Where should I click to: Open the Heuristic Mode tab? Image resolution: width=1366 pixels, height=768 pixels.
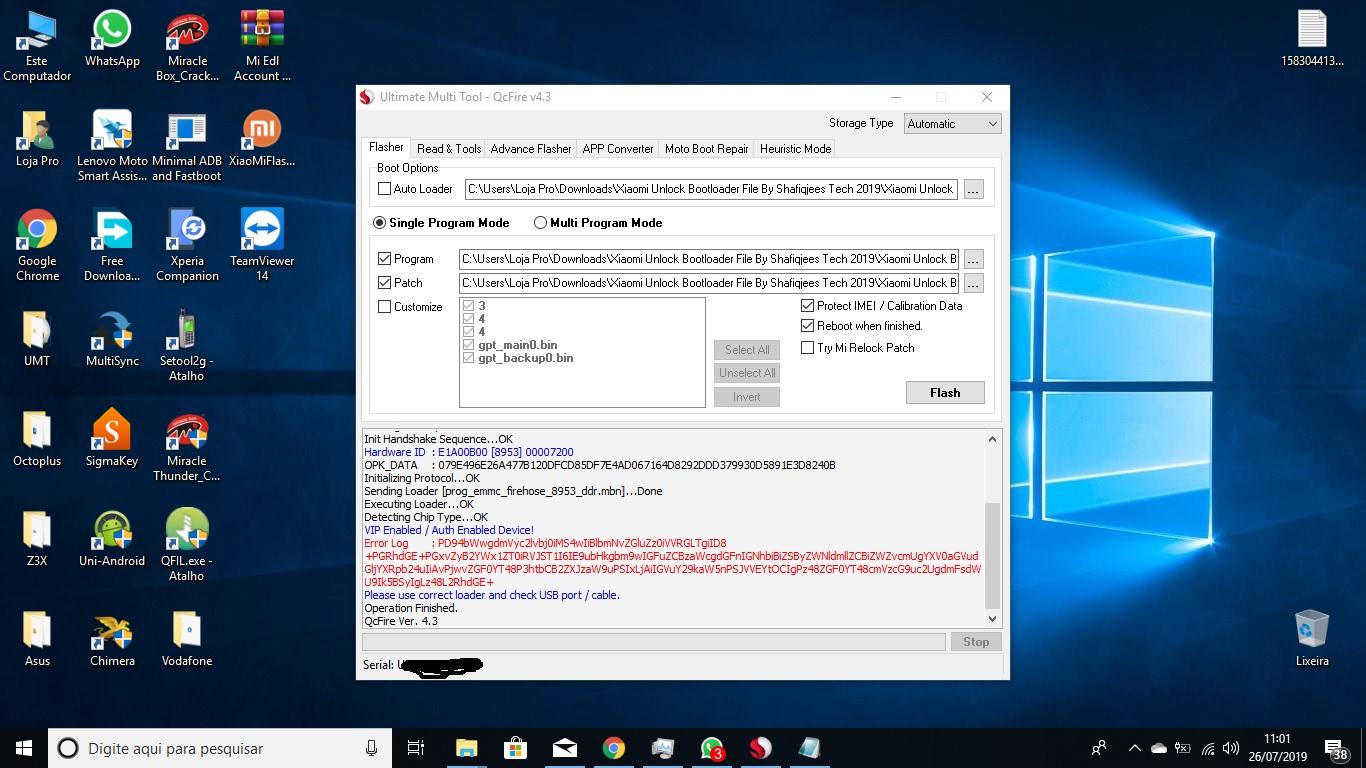(x=795, y=148)
